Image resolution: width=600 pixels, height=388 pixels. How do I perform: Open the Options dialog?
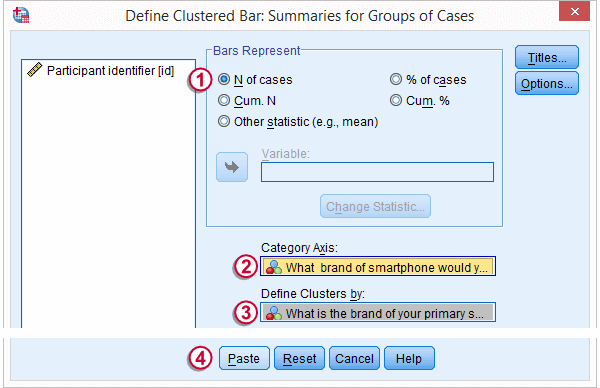tap(547, 83)
